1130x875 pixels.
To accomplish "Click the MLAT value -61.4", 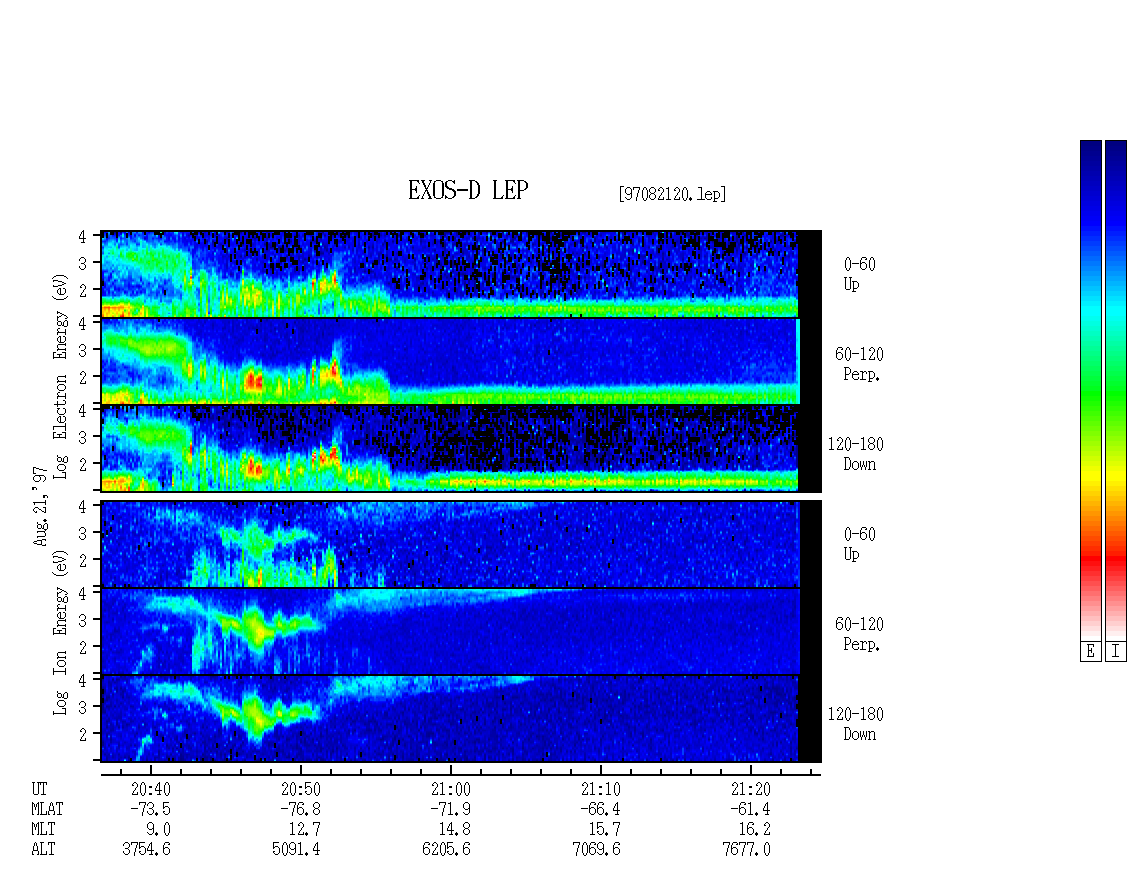I will 750,809.
